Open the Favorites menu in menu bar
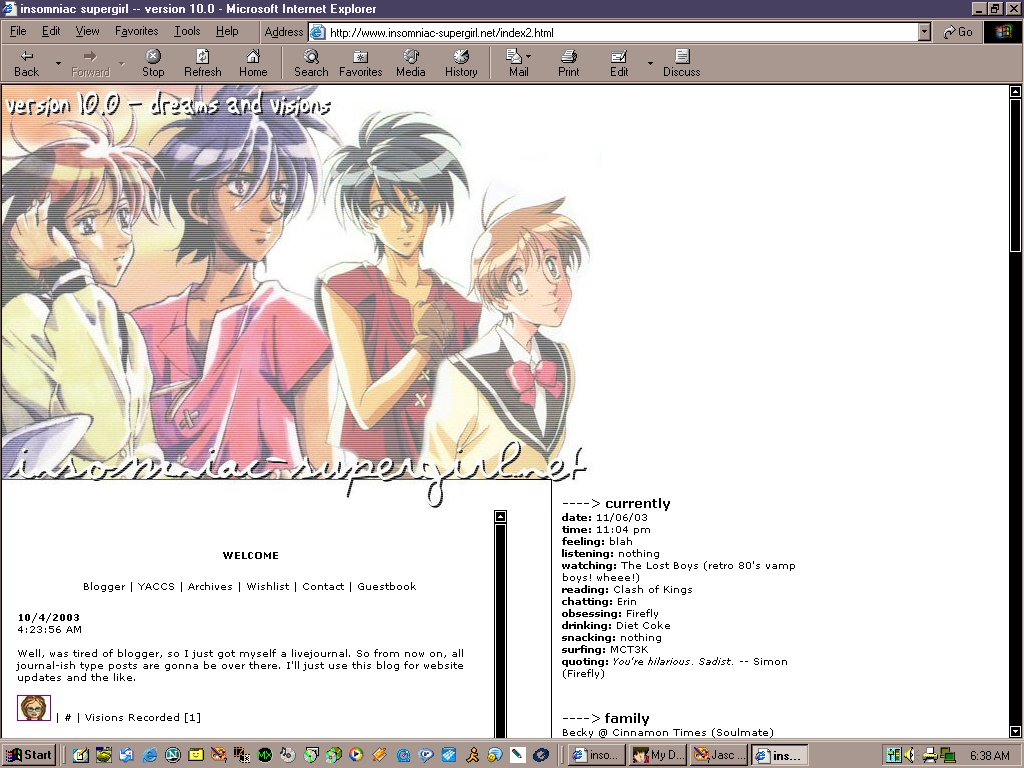Image resolution: width=1024 pixels, height=768 pixels. (x=136, y=31)
